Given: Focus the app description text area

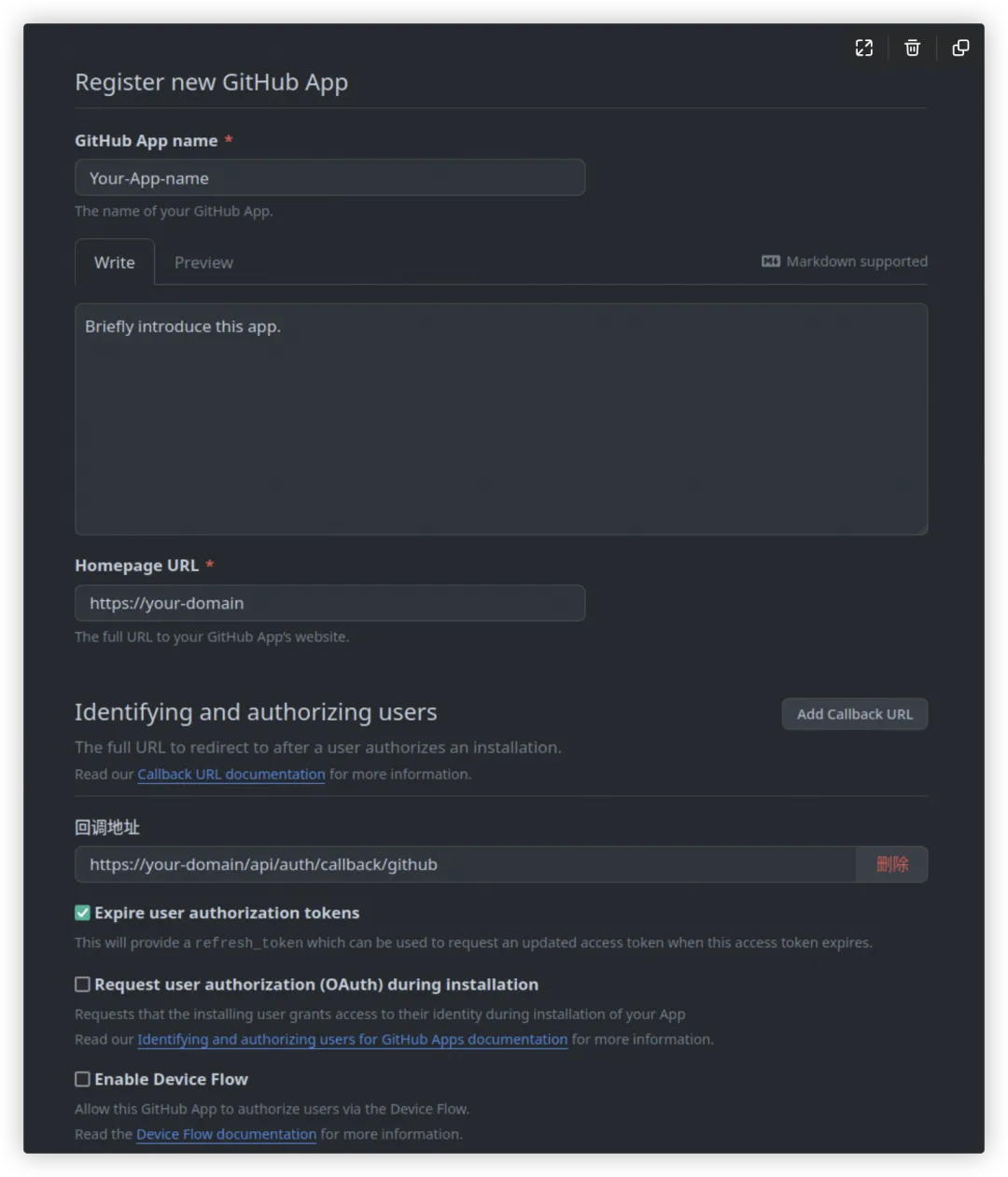Looking at the screenshot, I should click(501, 419).
